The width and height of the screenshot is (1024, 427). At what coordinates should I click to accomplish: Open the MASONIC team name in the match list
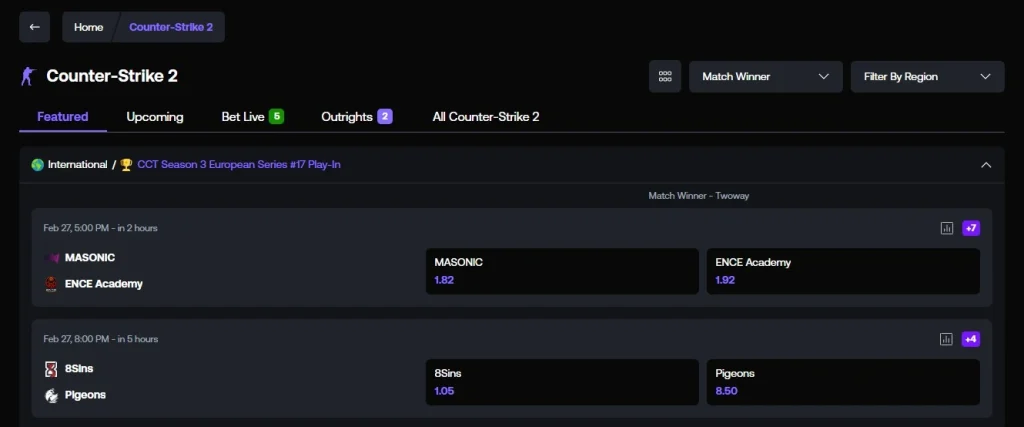pyautogui.click(x=90, y=258)
